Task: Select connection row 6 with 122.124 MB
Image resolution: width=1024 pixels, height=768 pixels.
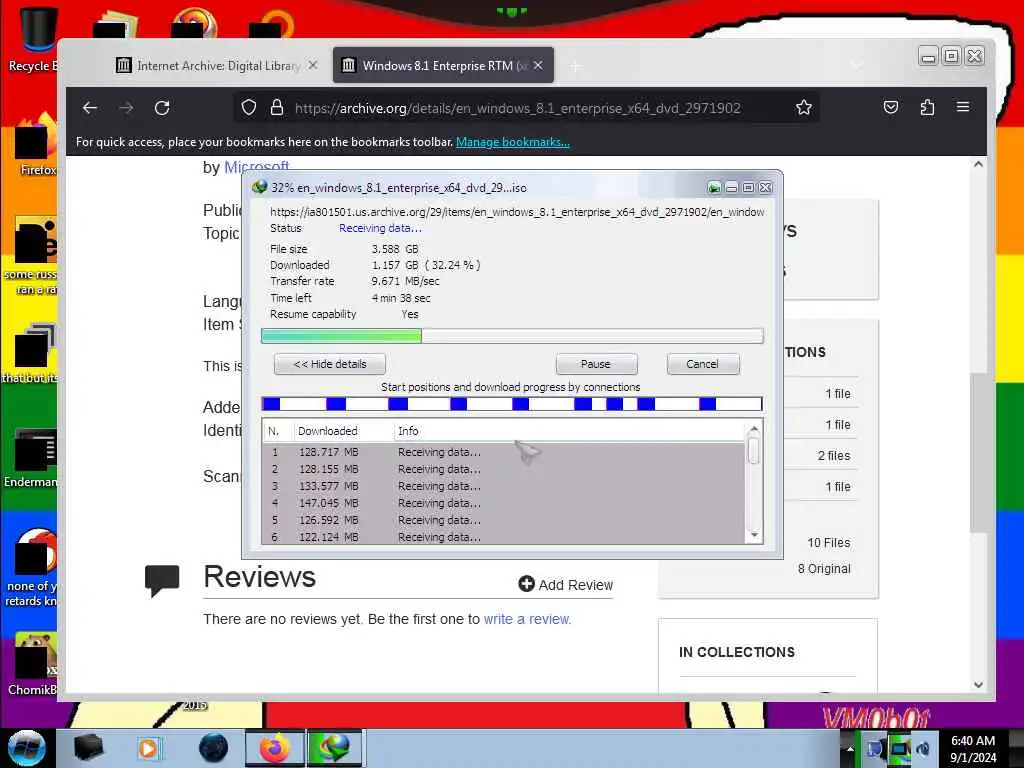Action: (503, 537)
